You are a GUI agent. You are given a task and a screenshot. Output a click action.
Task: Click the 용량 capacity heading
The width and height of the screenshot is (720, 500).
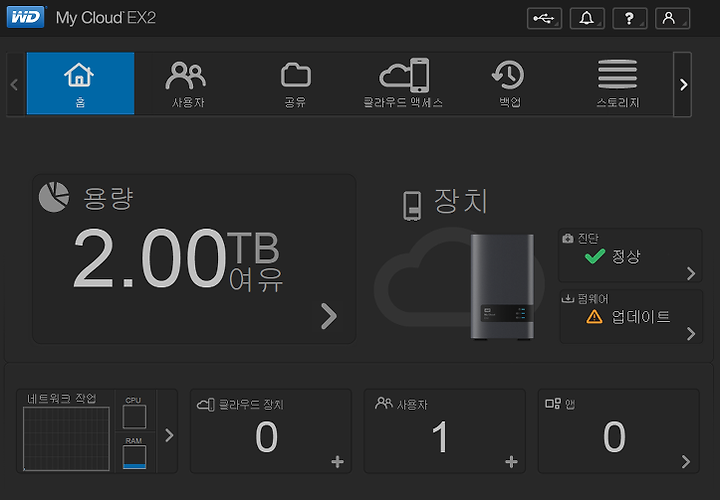tap(109, 198)
